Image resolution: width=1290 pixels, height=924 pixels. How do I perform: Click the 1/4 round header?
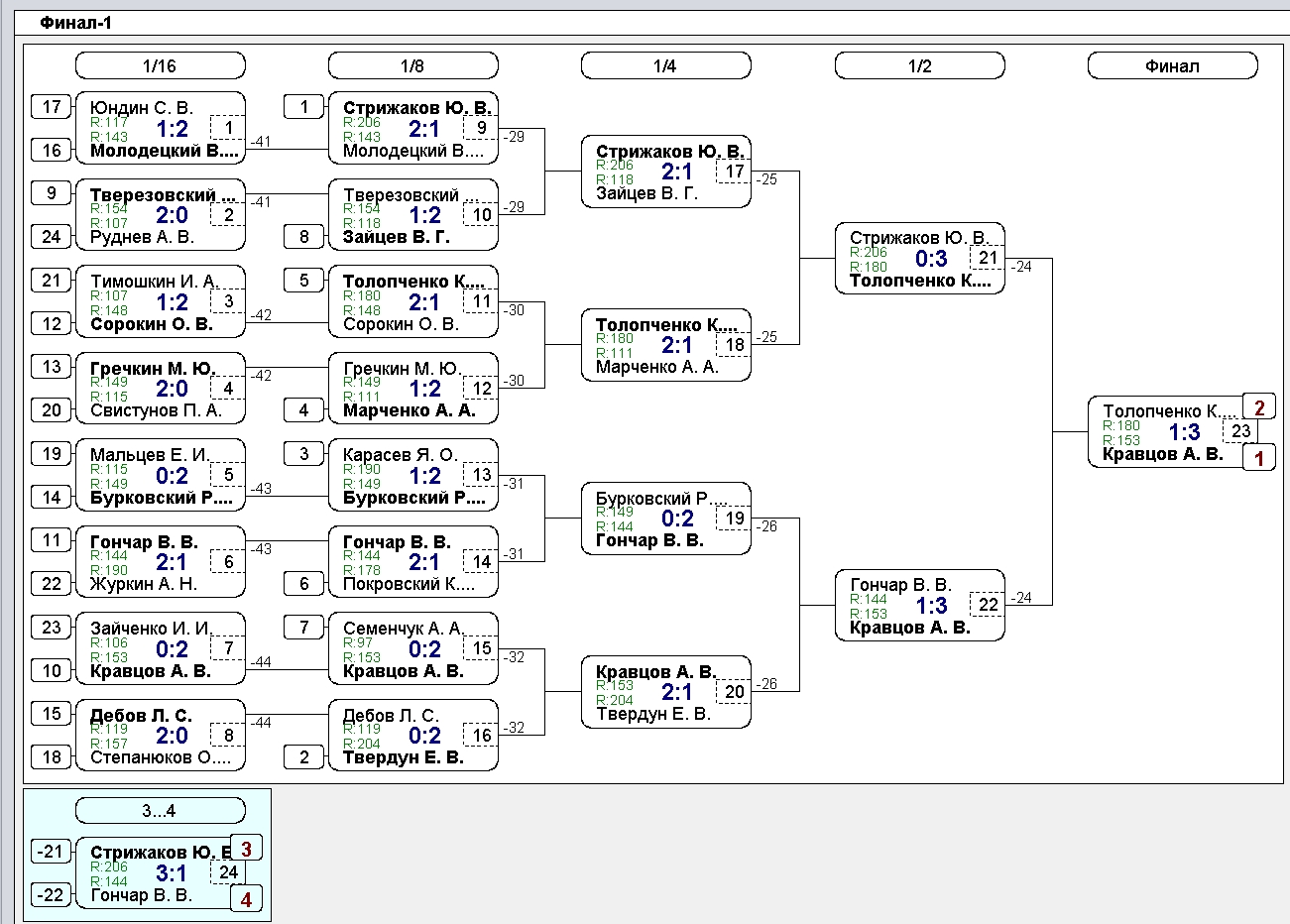[x=666, y=66]
